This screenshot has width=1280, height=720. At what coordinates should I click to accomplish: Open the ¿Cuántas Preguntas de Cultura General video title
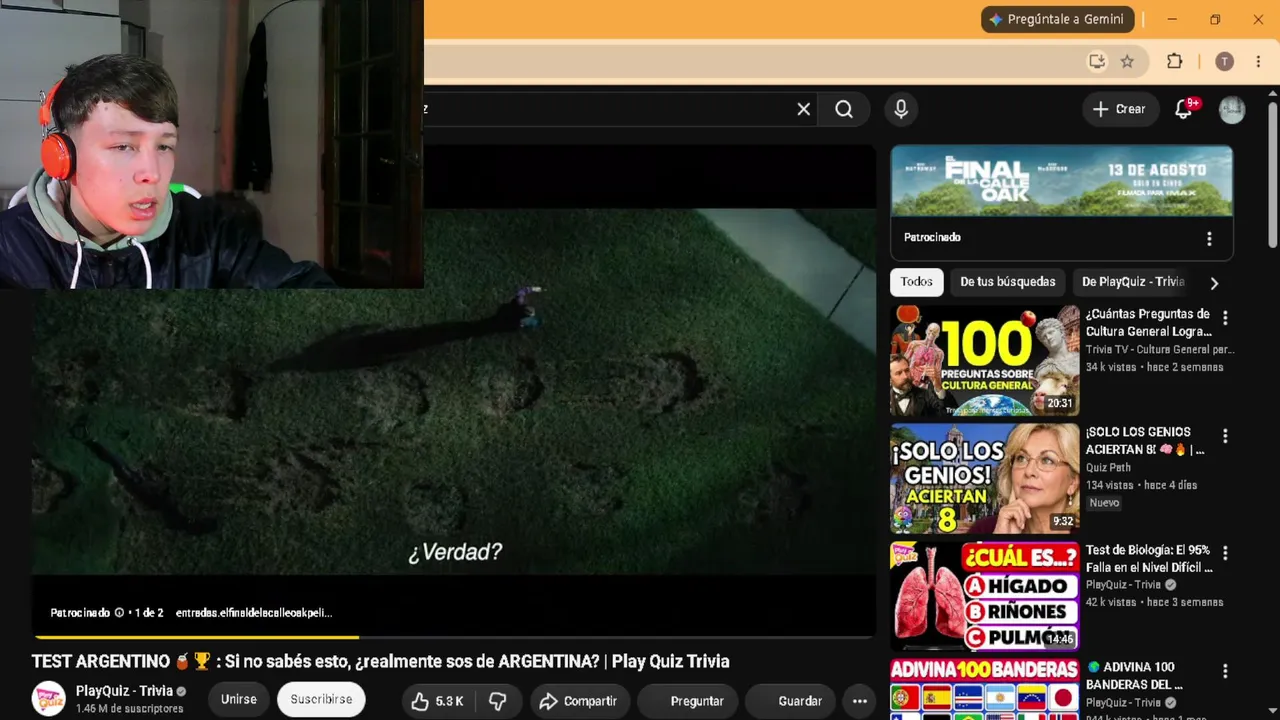tap(1149, 323)
